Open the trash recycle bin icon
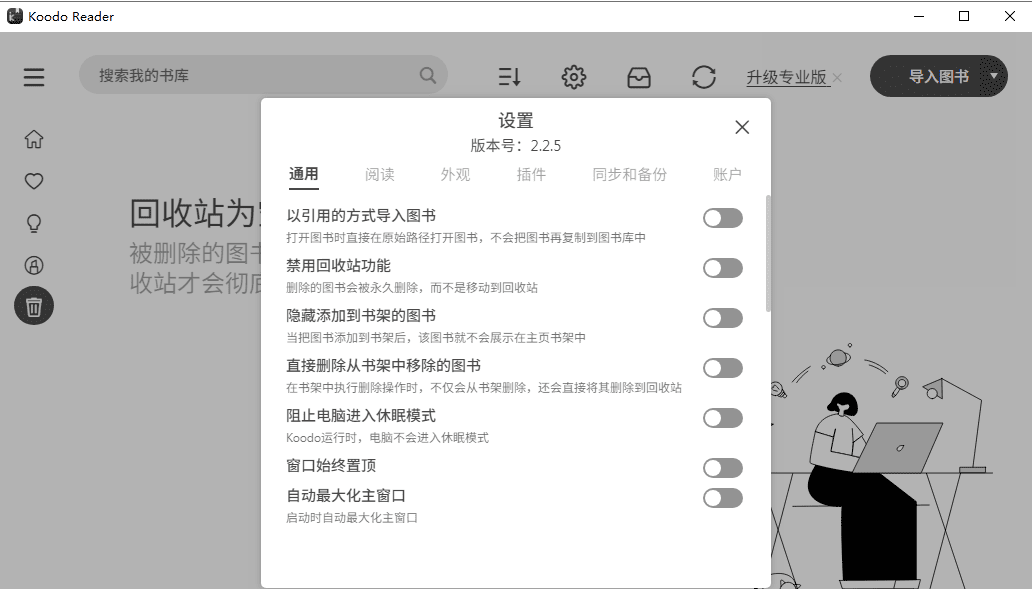1032x589 pixels. click(34, 306)
